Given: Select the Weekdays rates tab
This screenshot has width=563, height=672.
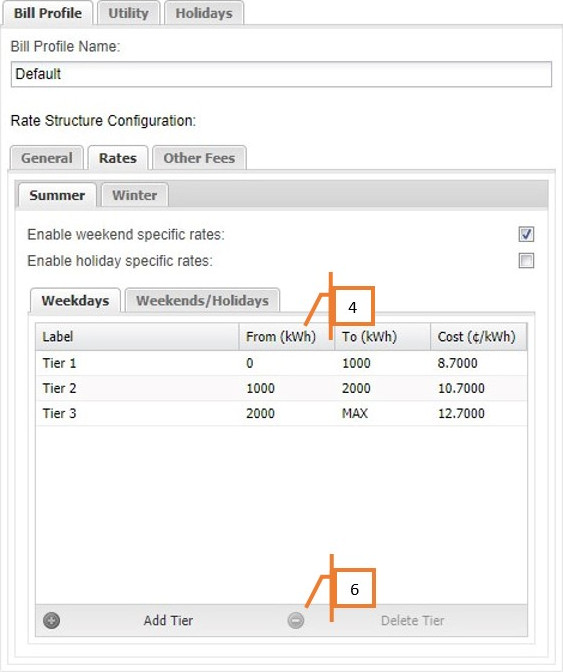Looking at the screenshot, I should [75, 300].
